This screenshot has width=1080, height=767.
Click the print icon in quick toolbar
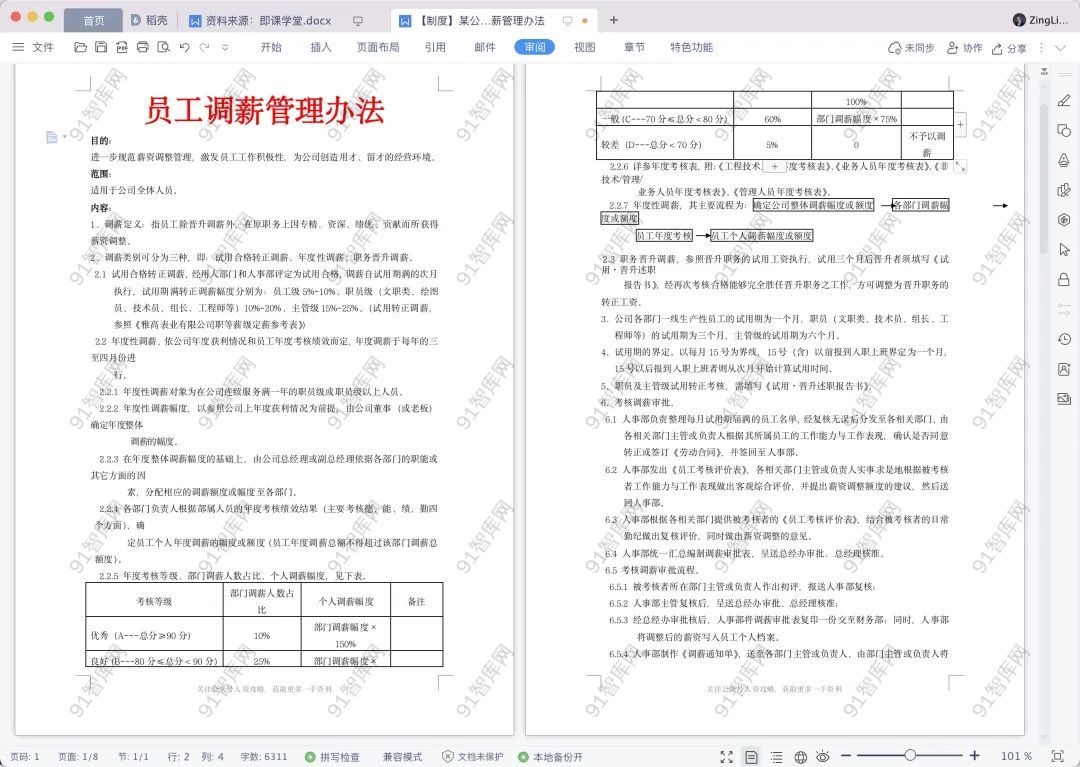(142, 47)
